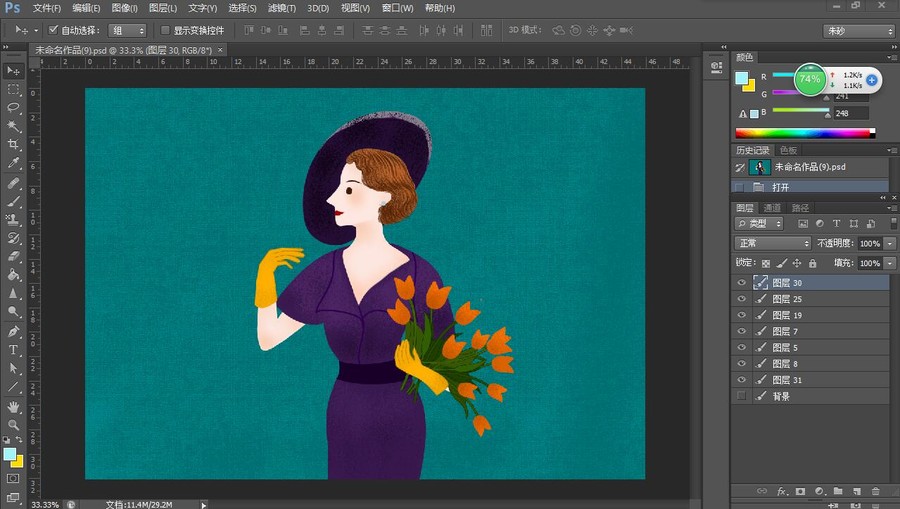Open the Layers panel flyout menu

891,208
